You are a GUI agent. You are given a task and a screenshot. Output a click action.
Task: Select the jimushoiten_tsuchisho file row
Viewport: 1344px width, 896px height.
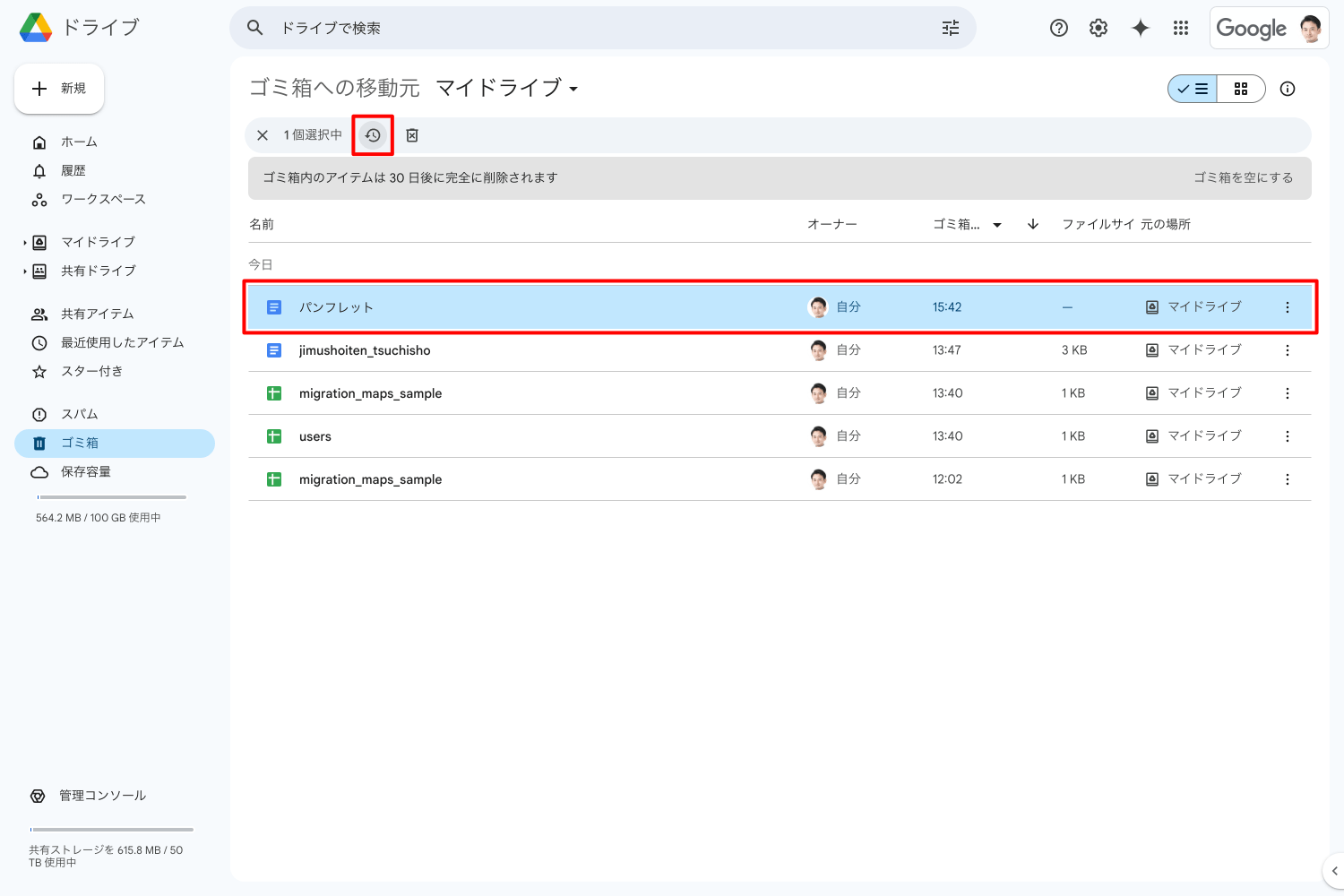pyautogui.click(x=780, y=350)
